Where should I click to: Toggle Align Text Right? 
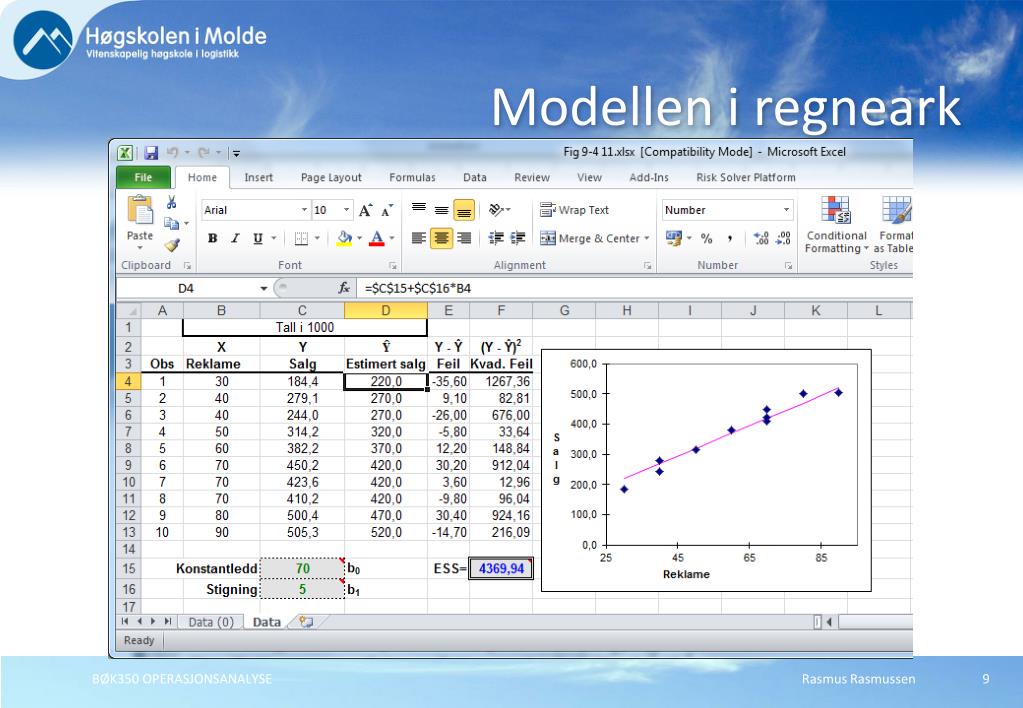coord(464,238)
